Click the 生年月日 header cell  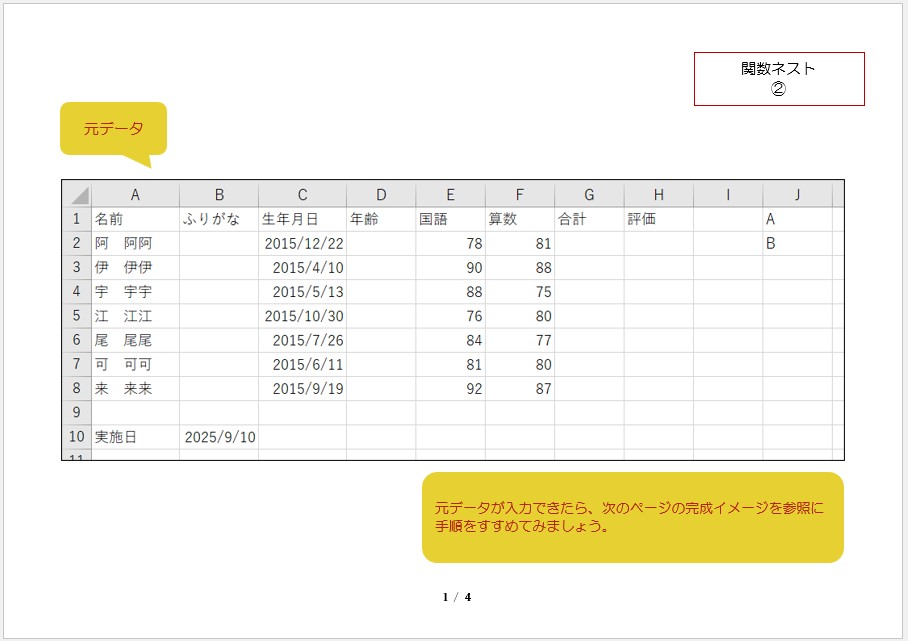click(302, 219)
